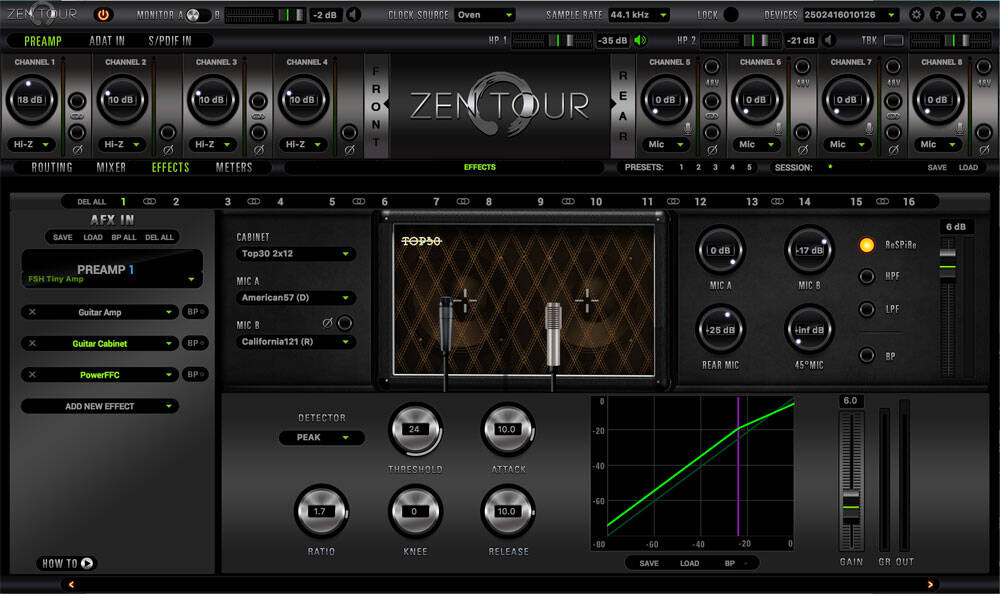
Task: Remove the Guitar Cabinet effect with X
Action: click(x=33, y=343)
